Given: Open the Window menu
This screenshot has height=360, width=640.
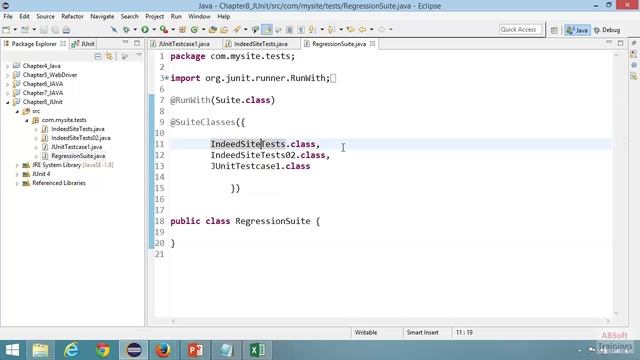Looking at the screenshot, I should [199, 16].
